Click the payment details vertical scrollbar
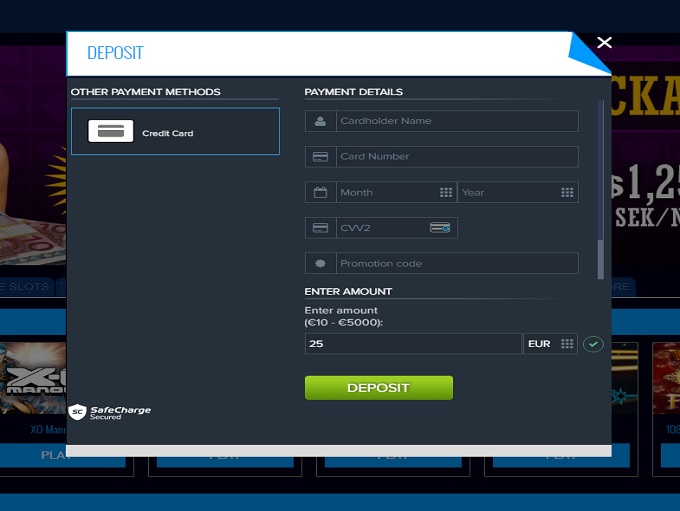 click(601, 190)
